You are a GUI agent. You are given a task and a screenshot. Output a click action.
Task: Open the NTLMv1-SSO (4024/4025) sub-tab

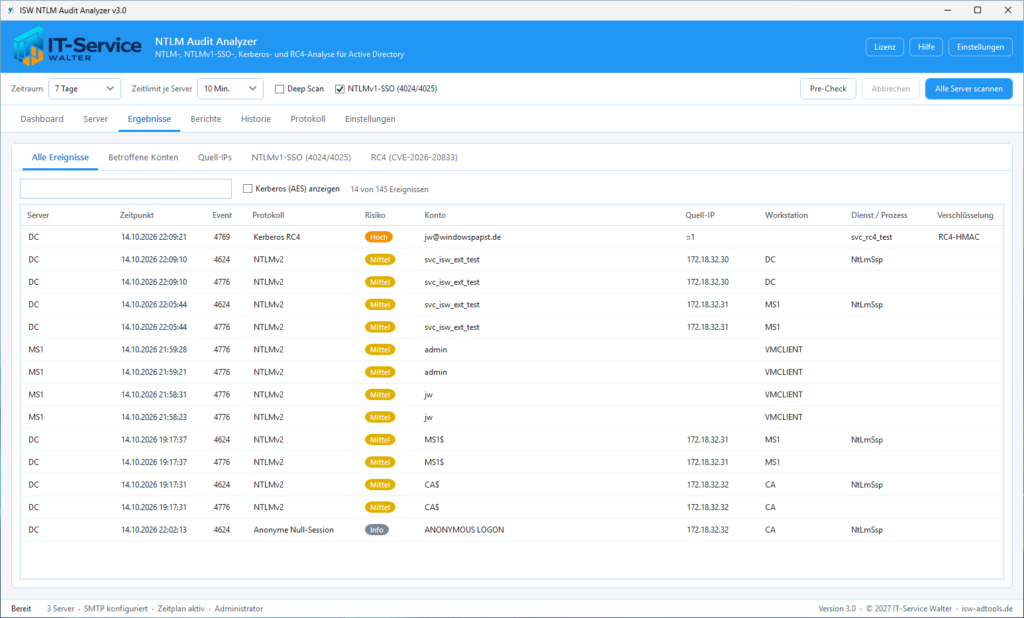point(301,157)
